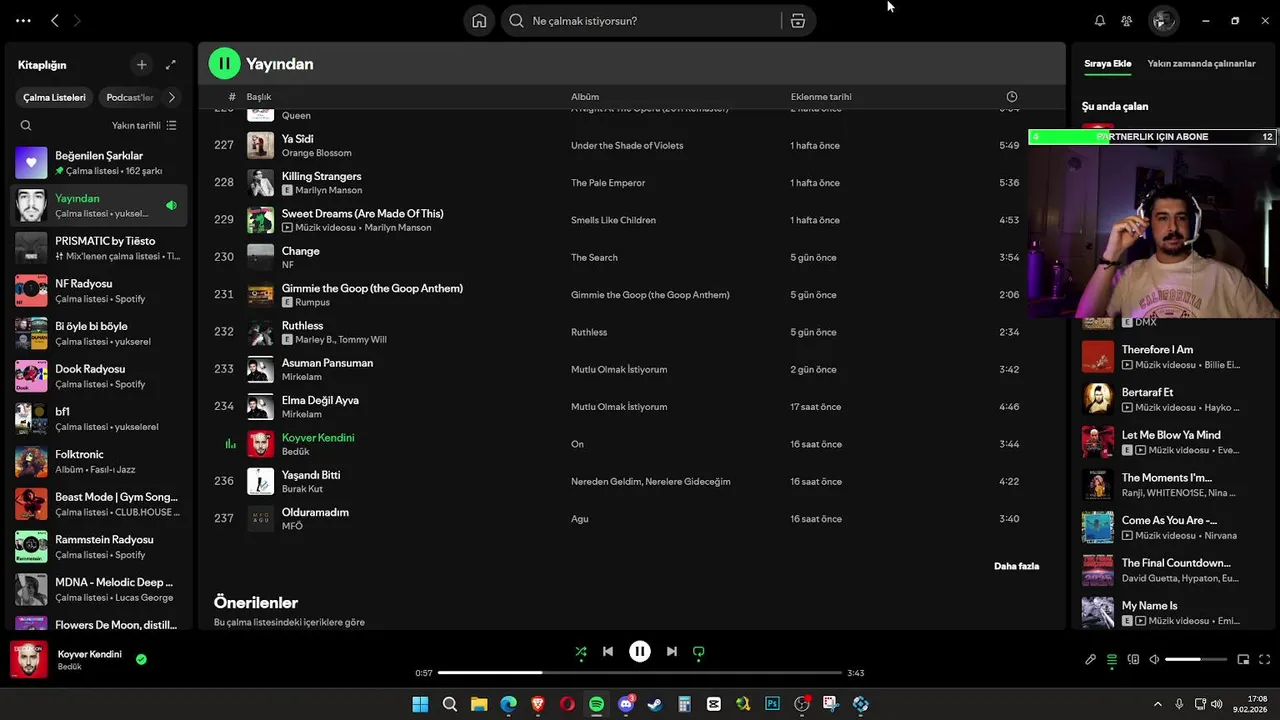Expand the library panel with arrows icon
Viewport: 1280px width, 720px height.
coord(171,65)
